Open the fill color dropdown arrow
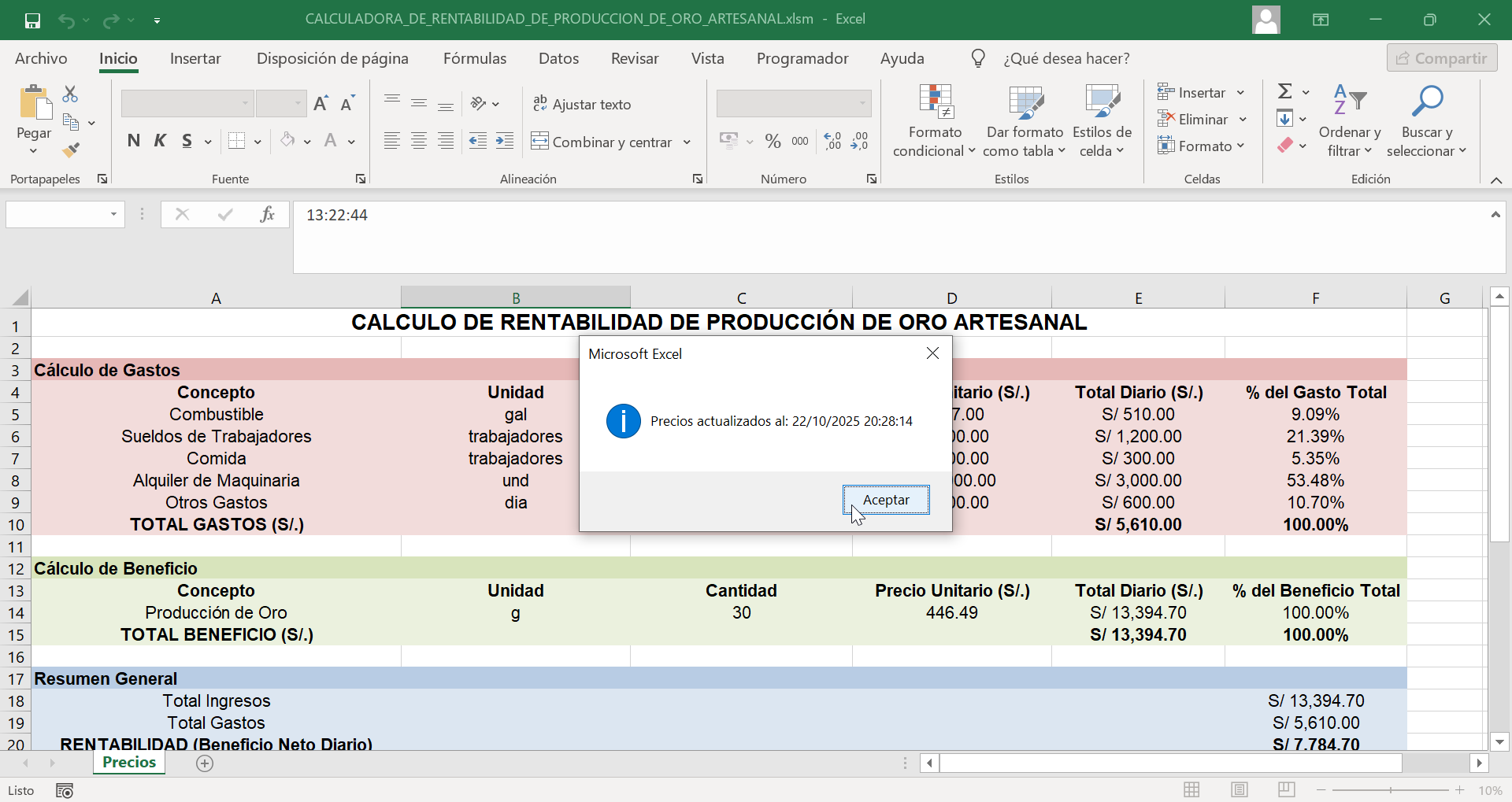This screenshot has width=1512, height=802. (x=307, y=142)
